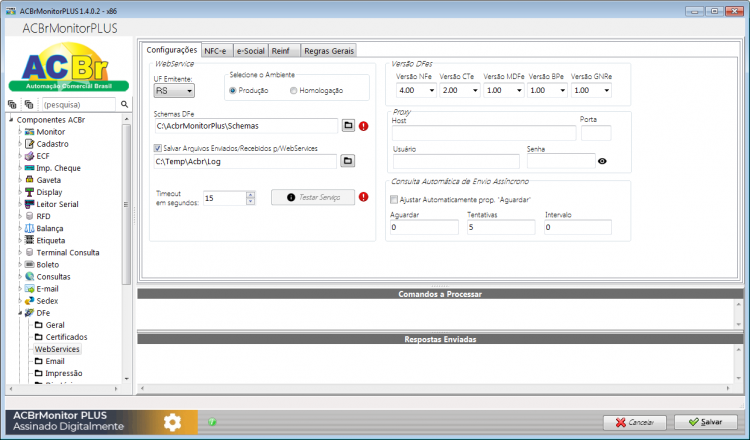Switch to NFC-e tab

click(215, 51)
